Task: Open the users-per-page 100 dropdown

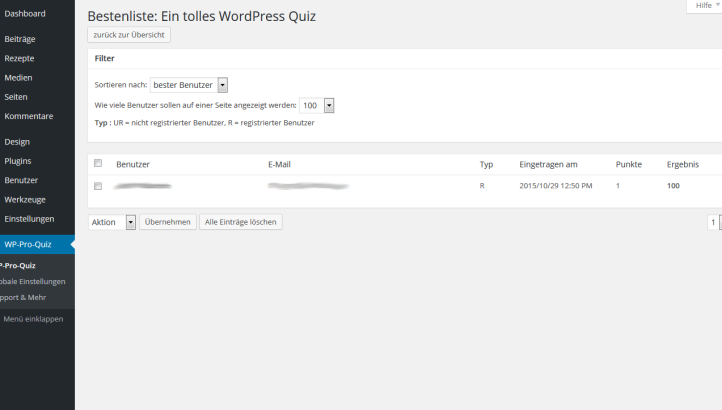Action: point(317,105)
